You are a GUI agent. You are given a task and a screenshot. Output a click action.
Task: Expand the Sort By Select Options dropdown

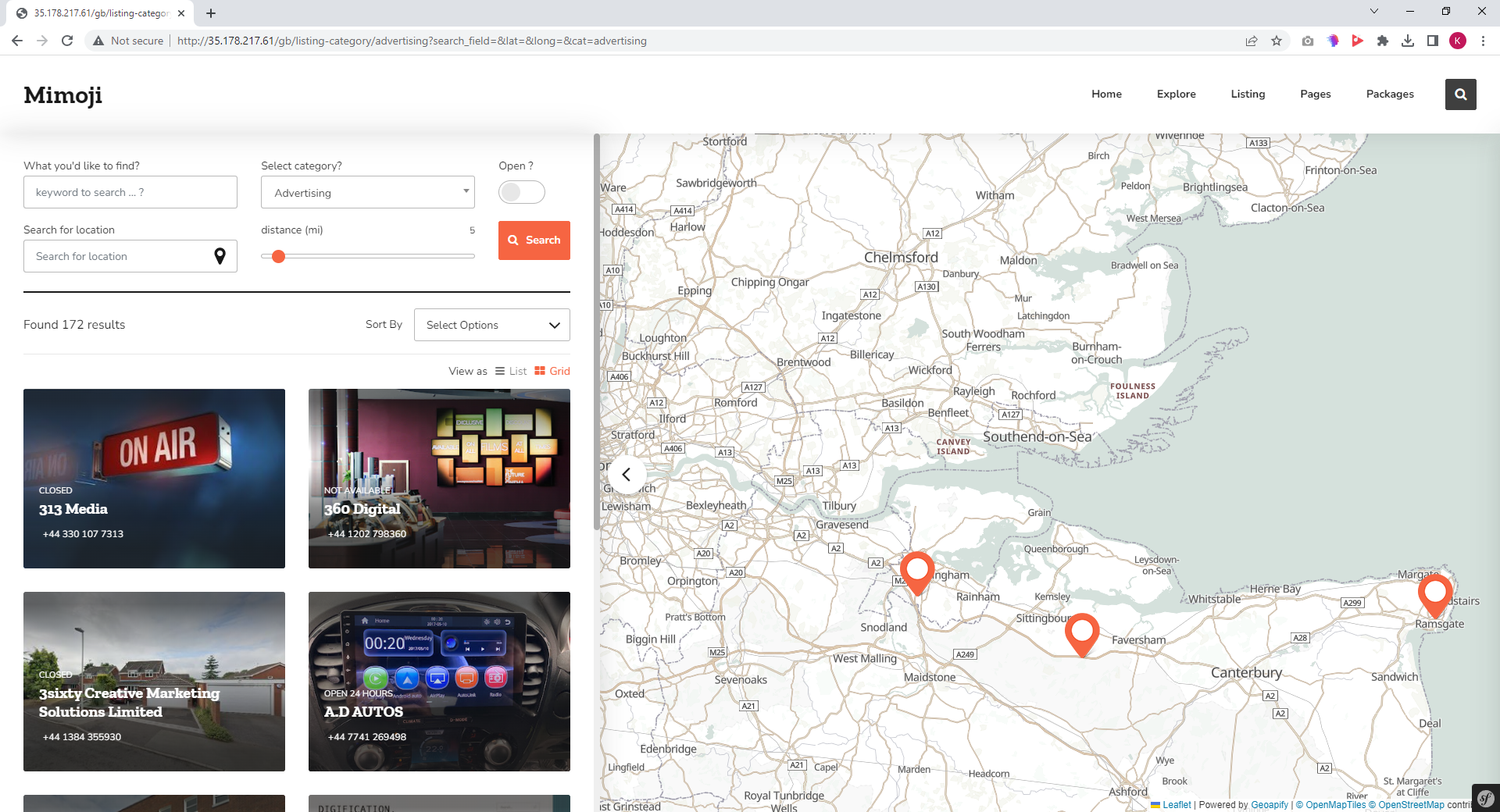point(491,325)
